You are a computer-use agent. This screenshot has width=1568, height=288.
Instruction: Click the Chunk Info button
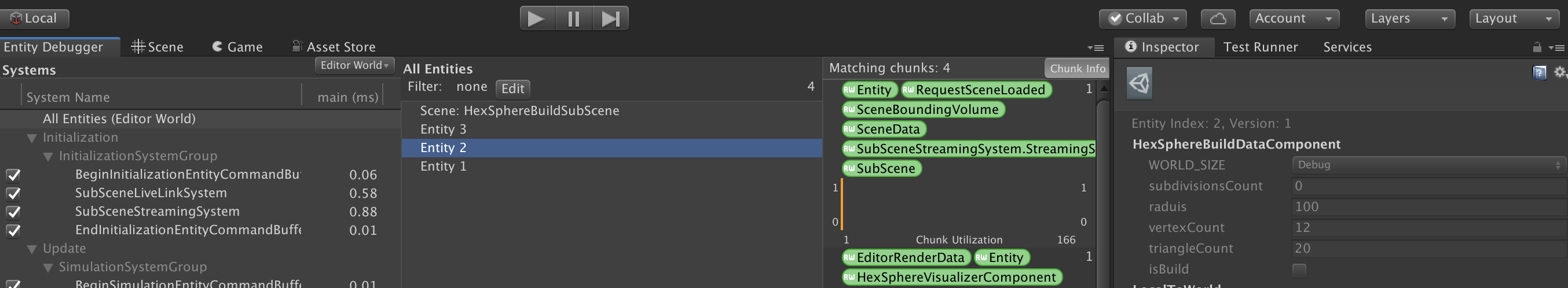click(1077, 69)
